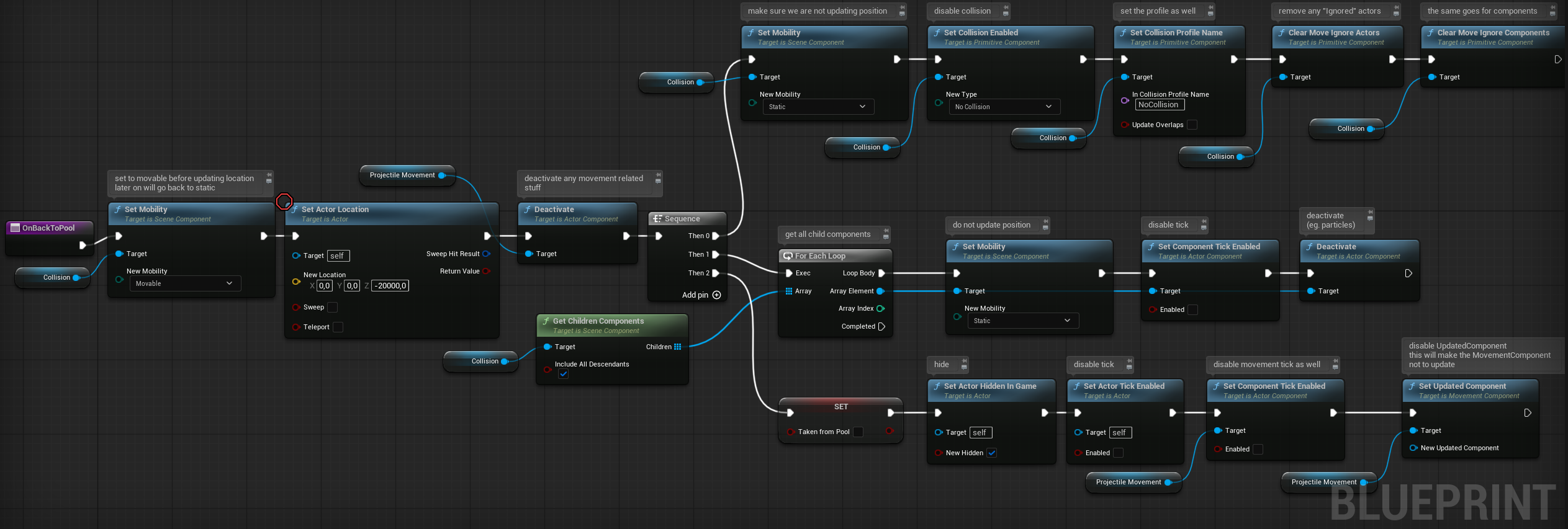Toggle the Teleport checkbox

click(338, 327)
